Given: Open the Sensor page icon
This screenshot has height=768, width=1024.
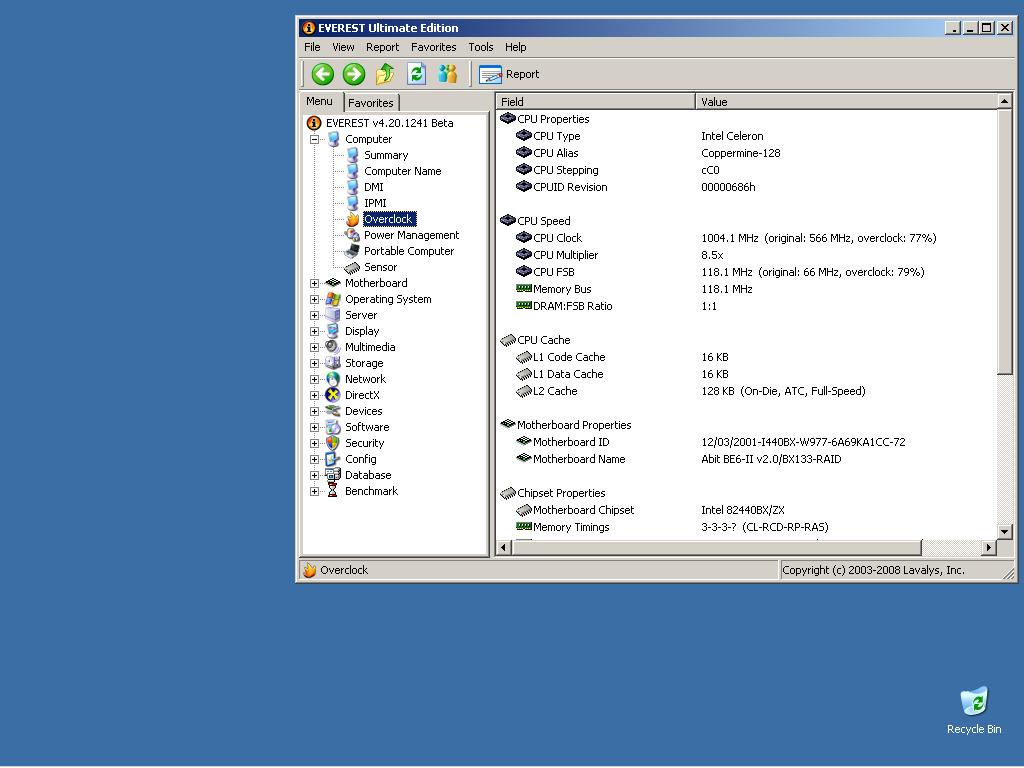Looking at the screenshot, I should (x=353, y=267).
